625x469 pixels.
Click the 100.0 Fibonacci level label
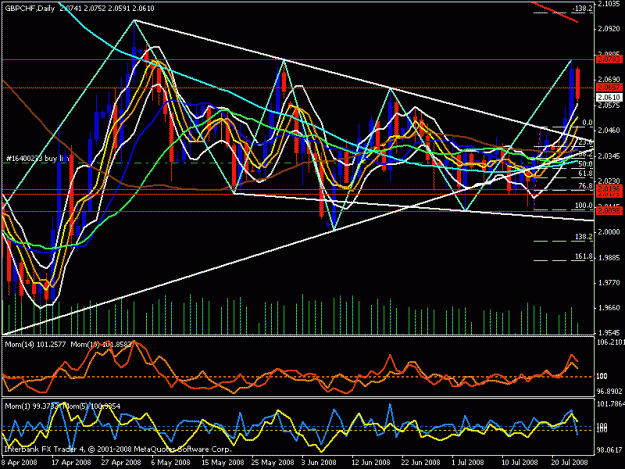coord(584,206)
